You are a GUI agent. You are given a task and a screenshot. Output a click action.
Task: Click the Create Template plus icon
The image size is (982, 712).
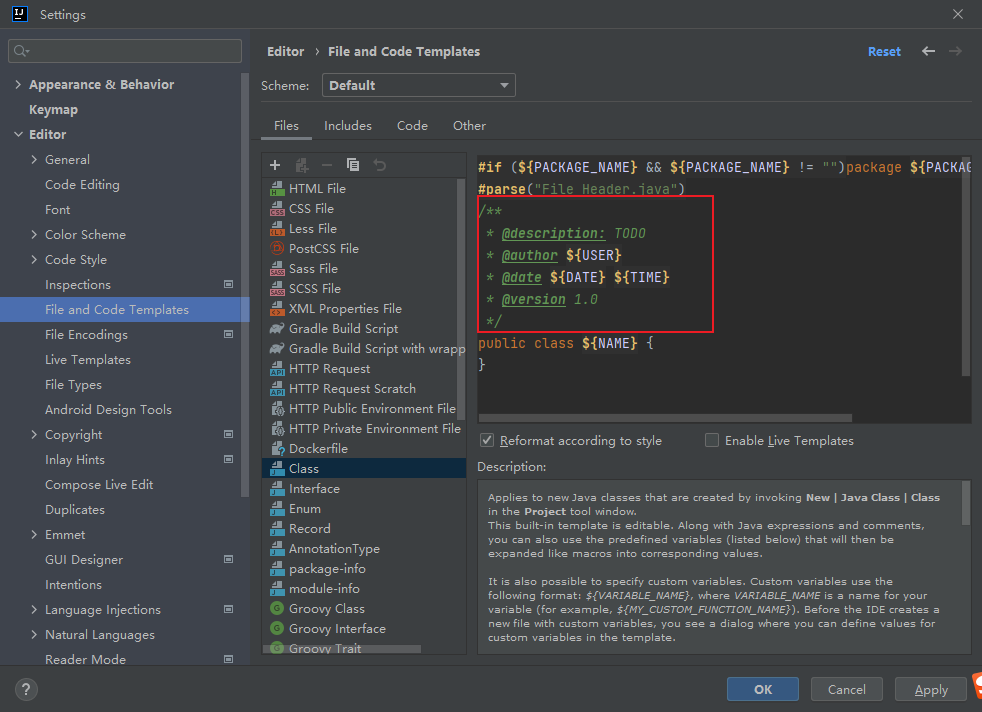pyautogui.click(x=275, y=165)
